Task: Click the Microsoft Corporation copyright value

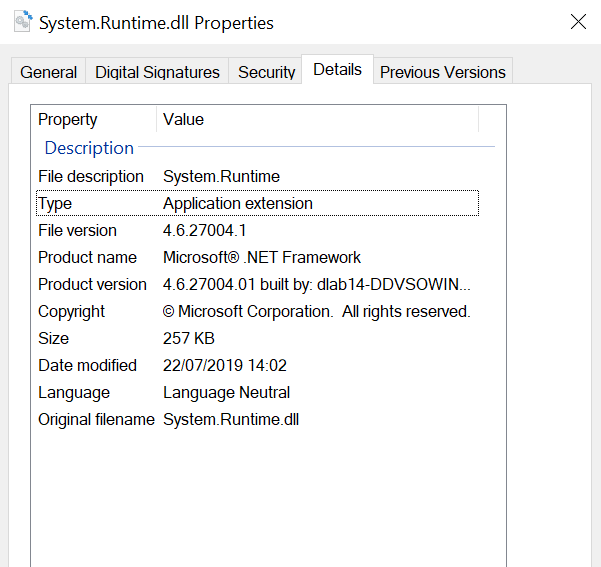Action: (x=317, y=311)
